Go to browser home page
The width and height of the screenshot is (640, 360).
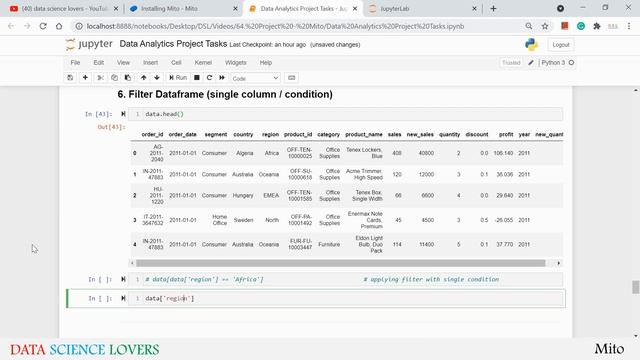coord(59,26)
